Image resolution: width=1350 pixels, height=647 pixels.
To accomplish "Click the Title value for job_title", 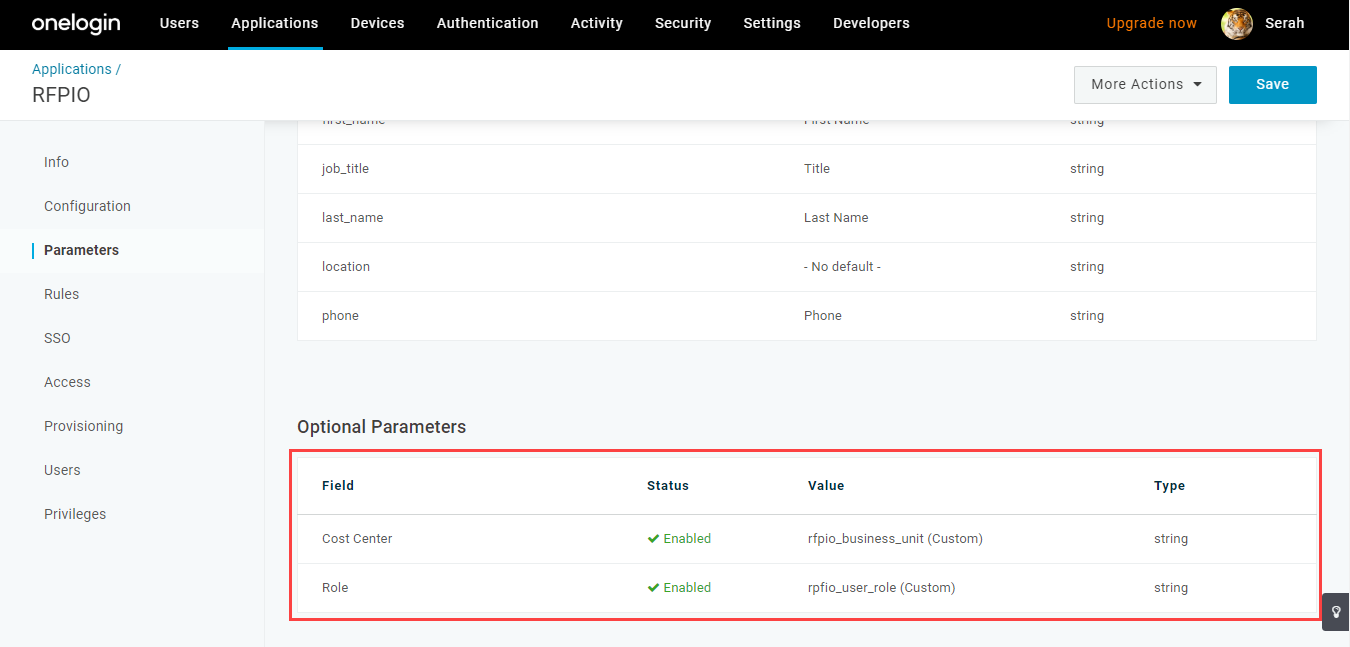I will point(817,169).
